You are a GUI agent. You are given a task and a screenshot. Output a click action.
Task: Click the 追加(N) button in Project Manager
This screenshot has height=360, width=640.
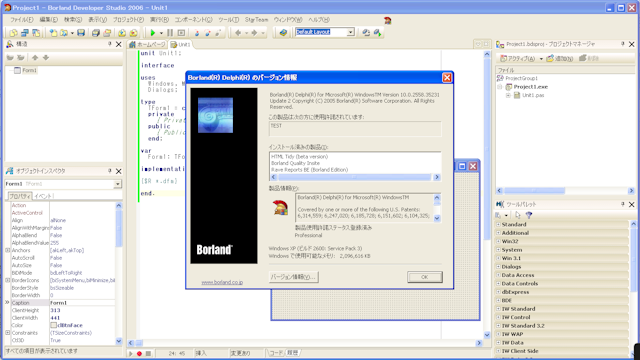click(560, 58)
